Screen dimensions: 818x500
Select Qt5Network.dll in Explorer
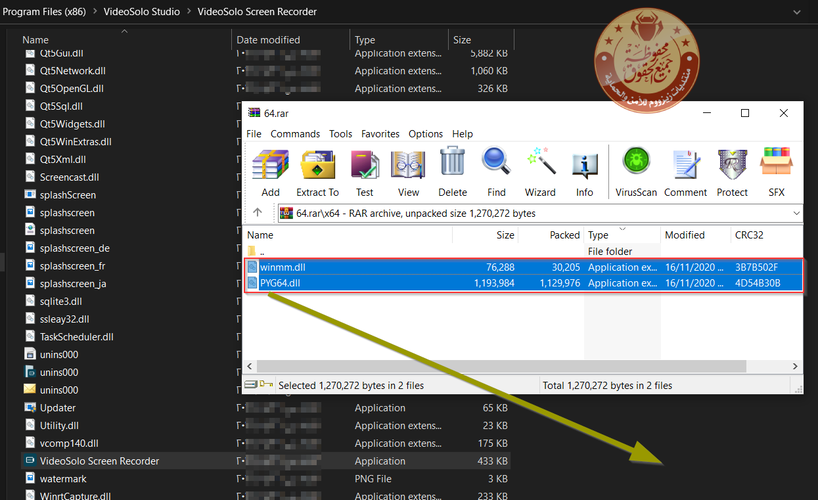[x=73, y=71]
